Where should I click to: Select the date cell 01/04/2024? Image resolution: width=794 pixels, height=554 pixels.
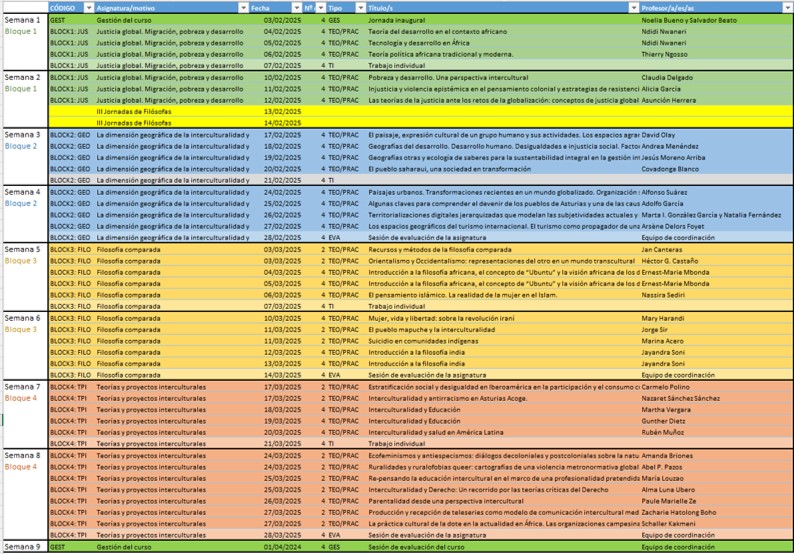[280, 547]
